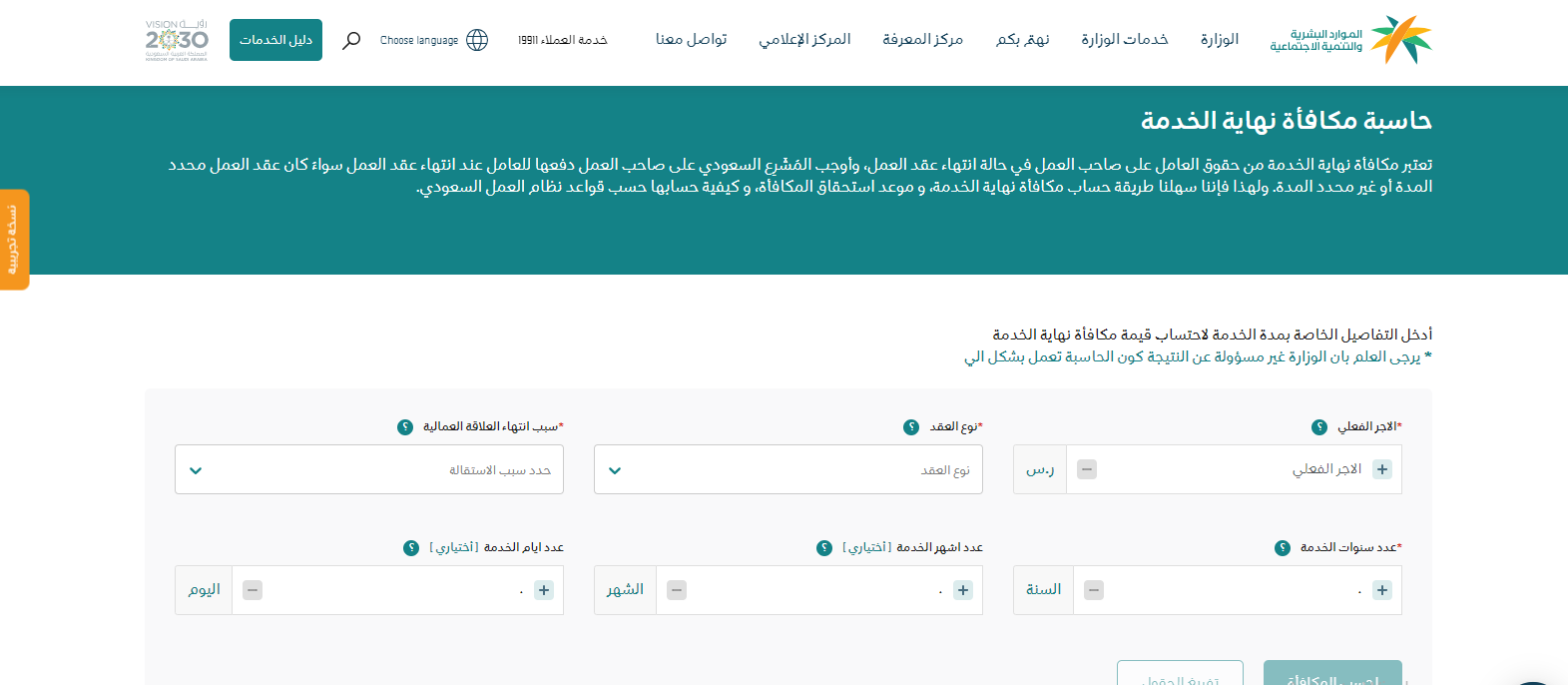Open the حدد سبب الاستقالة dropdown

pyautogui.click(x=368, y=469)
